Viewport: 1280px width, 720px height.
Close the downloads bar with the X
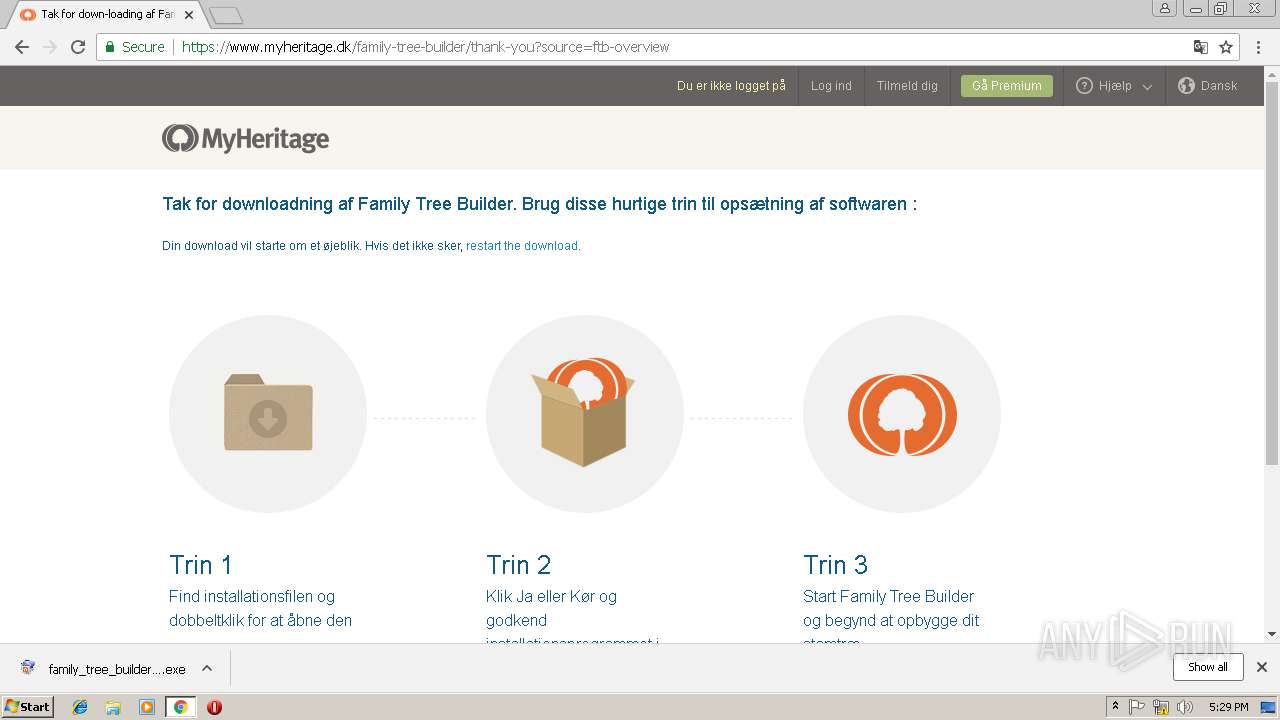(1262, 667)
